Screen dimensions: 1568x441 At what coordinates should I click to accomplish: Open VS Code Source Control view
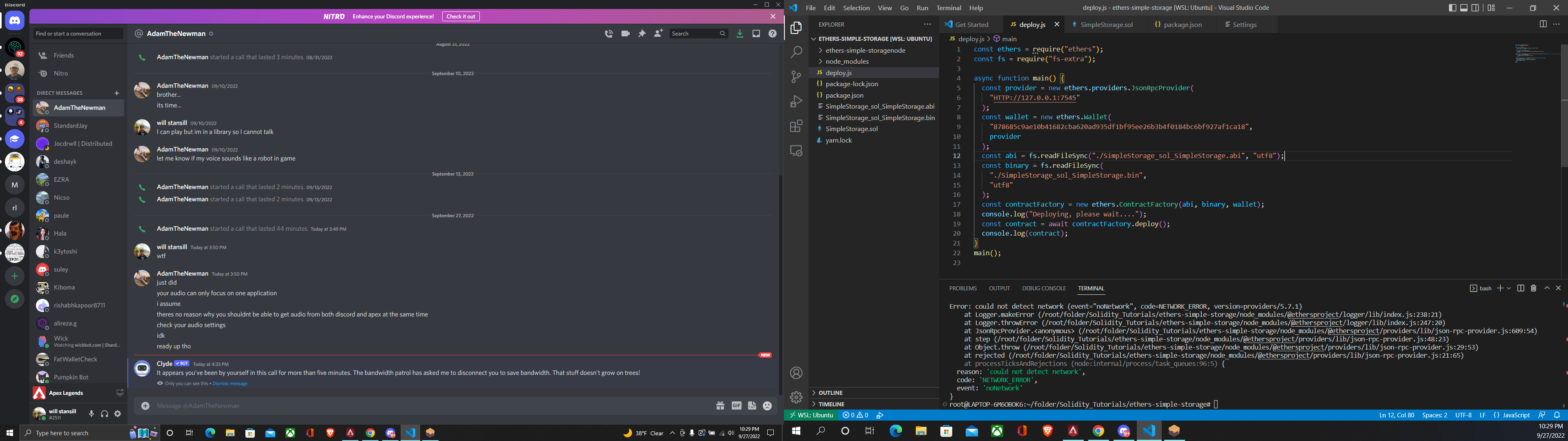click(796, 77)
